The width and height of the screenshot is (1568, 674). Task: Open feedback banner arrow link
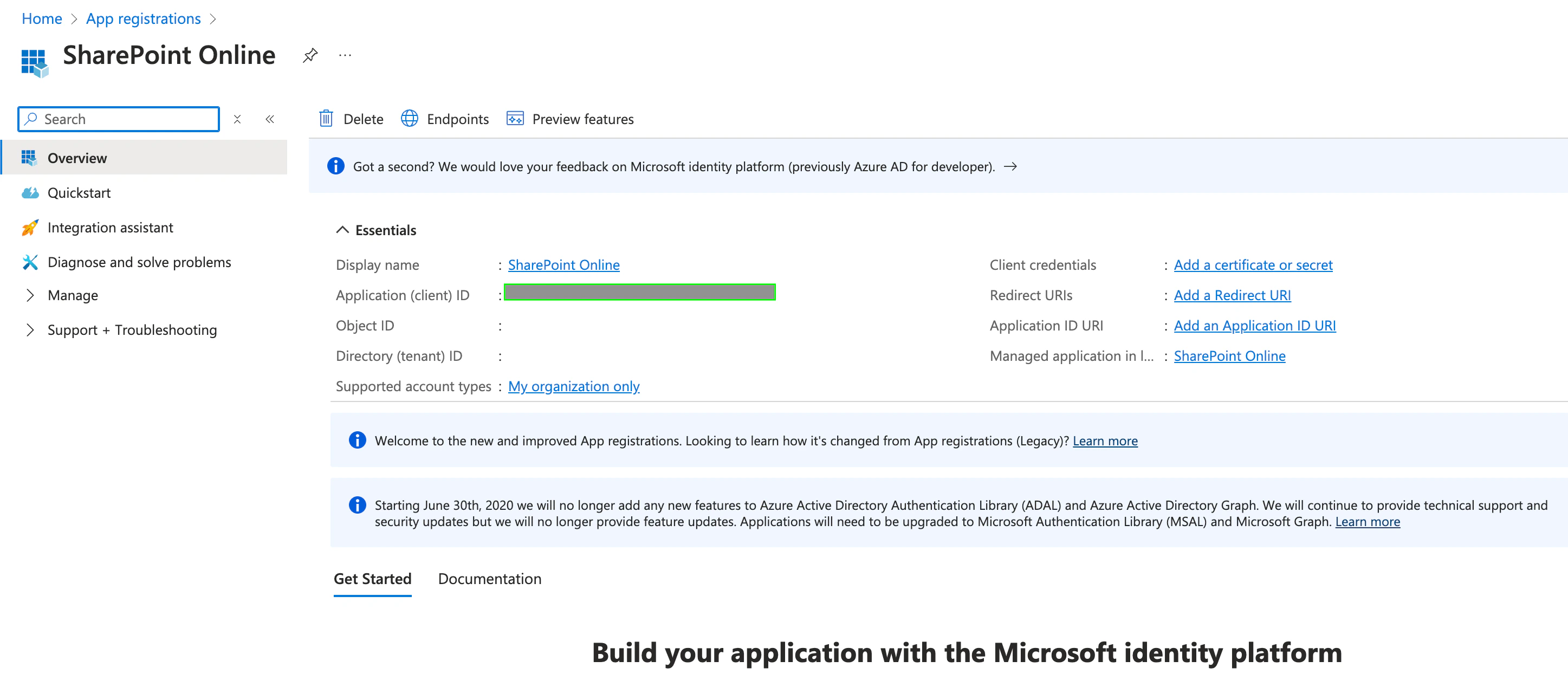1010,167
